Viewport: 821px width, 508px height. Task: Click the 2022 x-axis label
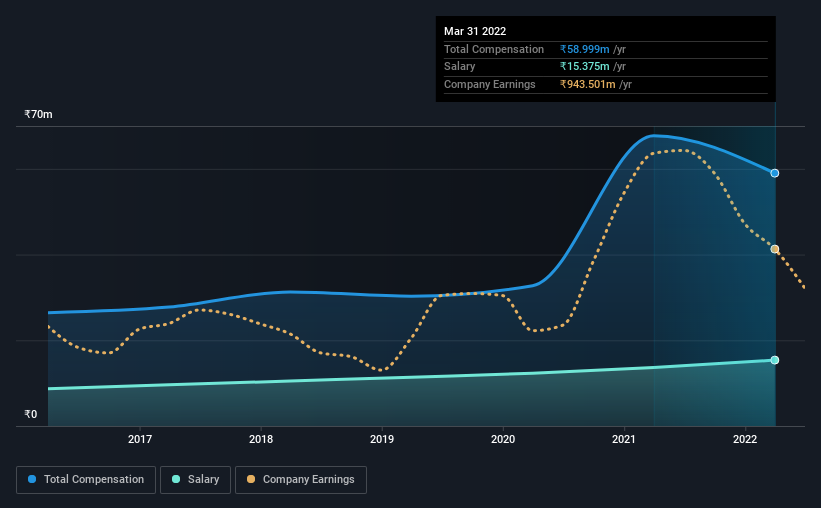click(x=745, y=439)
